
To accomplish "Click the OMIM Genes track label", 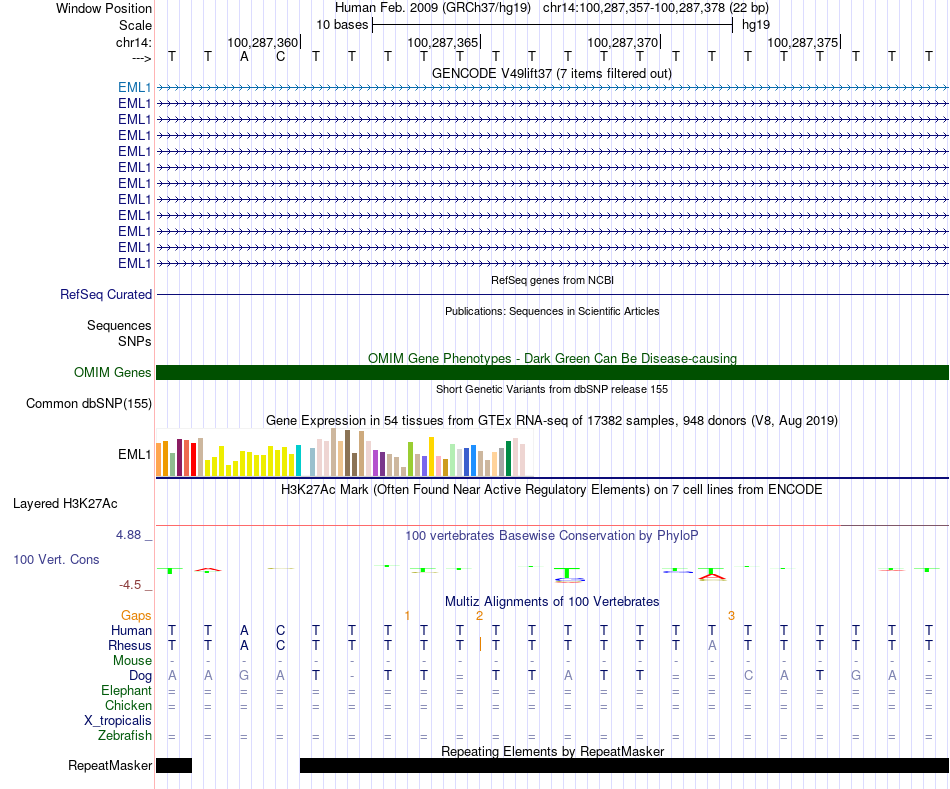I will pos(112,372).
